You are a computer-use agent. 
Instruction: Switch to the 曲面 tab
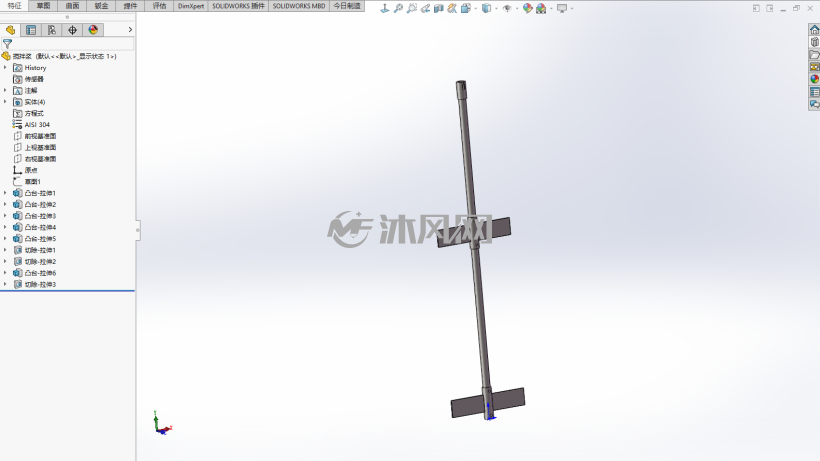point(72,6)
